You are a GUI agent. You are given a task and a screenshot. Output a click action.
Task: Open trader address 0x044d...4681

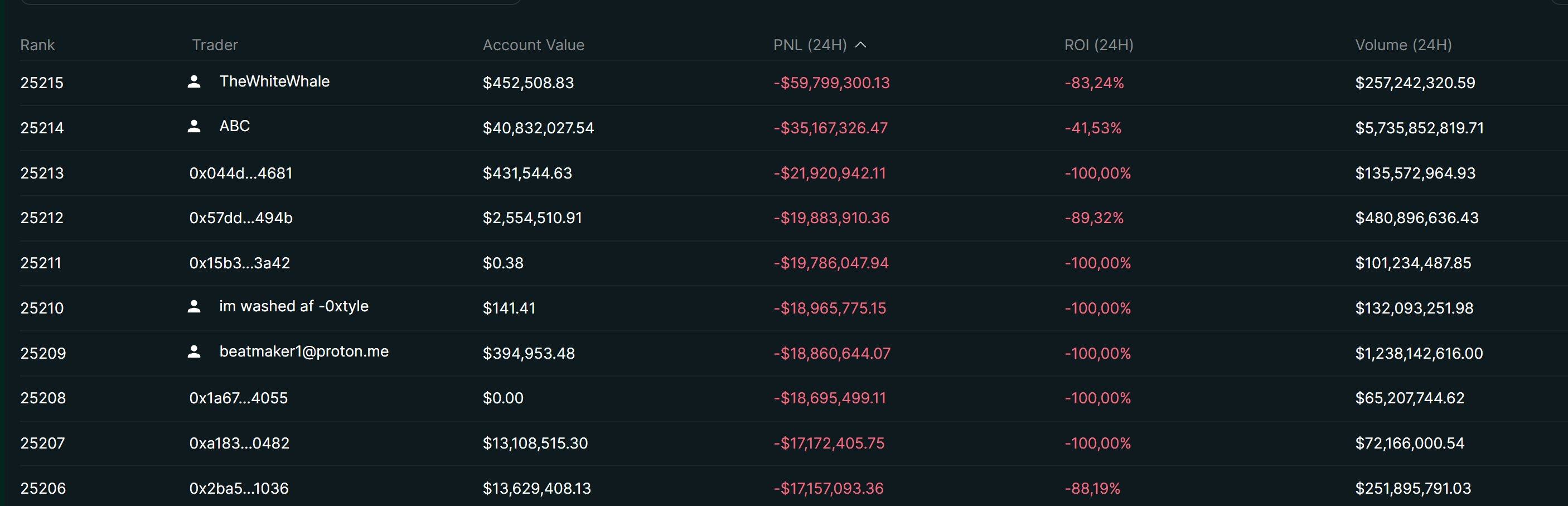[x=240, y=174]
